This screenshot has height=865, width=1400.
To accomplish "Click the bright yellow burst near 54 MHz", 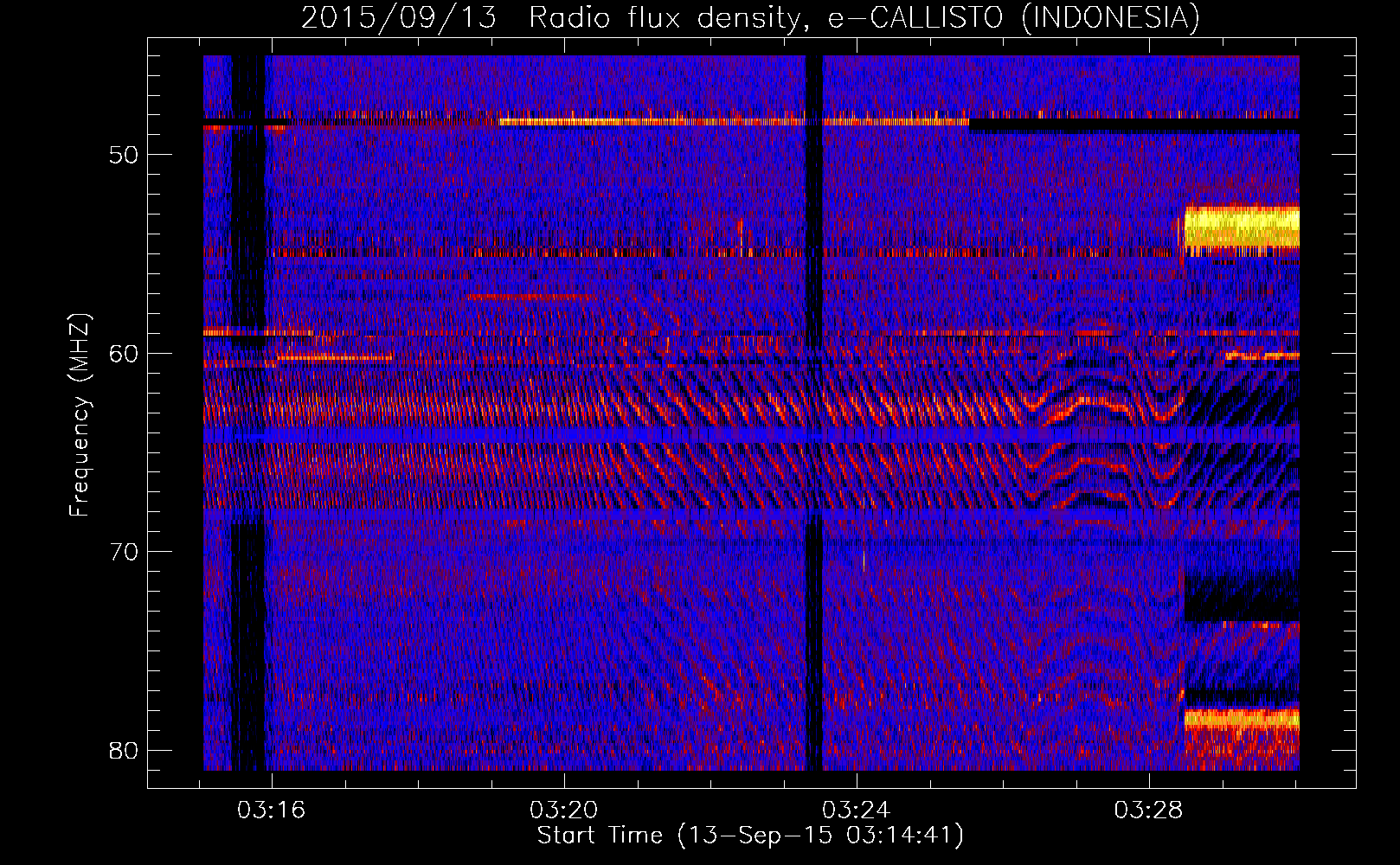I will pyautogui.click(x=1241, y=229).
